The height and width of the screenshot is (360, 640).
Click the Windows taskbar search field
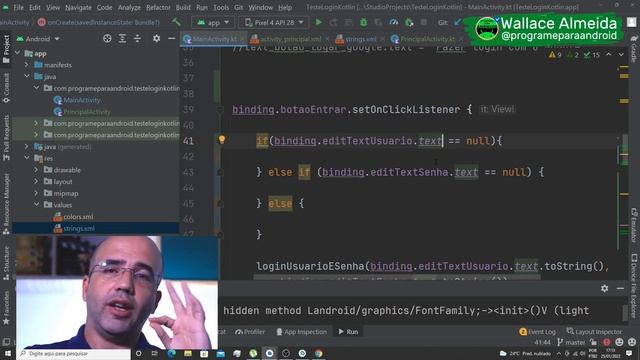tap(73, 353)
